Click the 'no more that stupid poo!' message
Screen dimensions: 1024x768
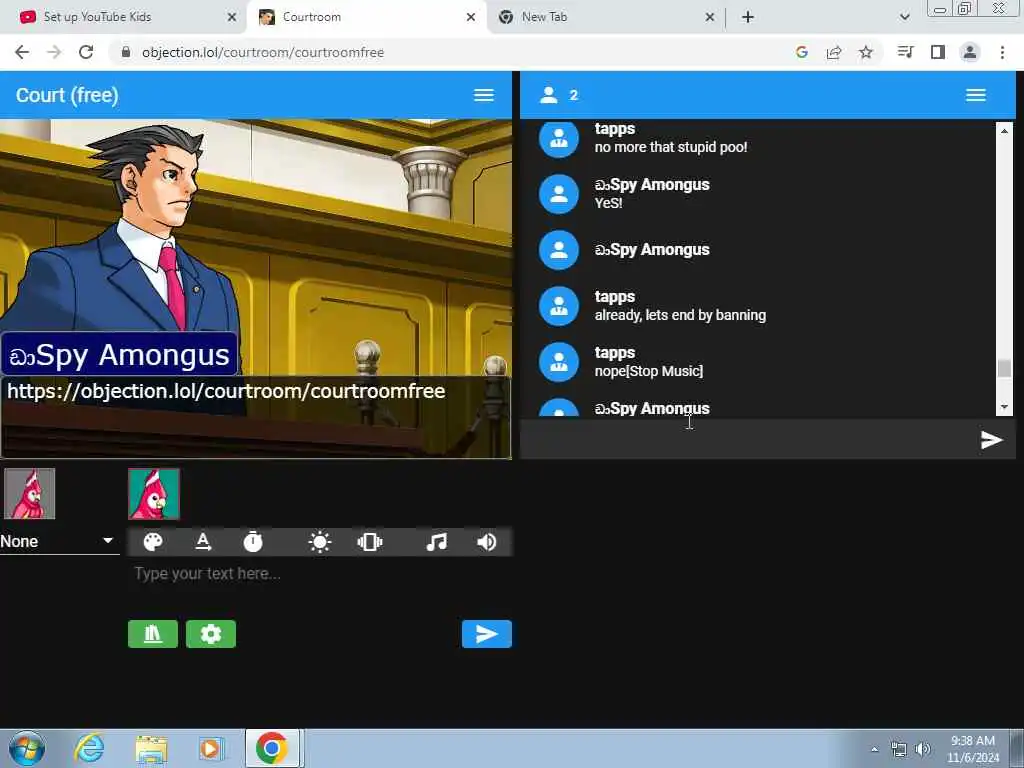[x=671, y=148]
